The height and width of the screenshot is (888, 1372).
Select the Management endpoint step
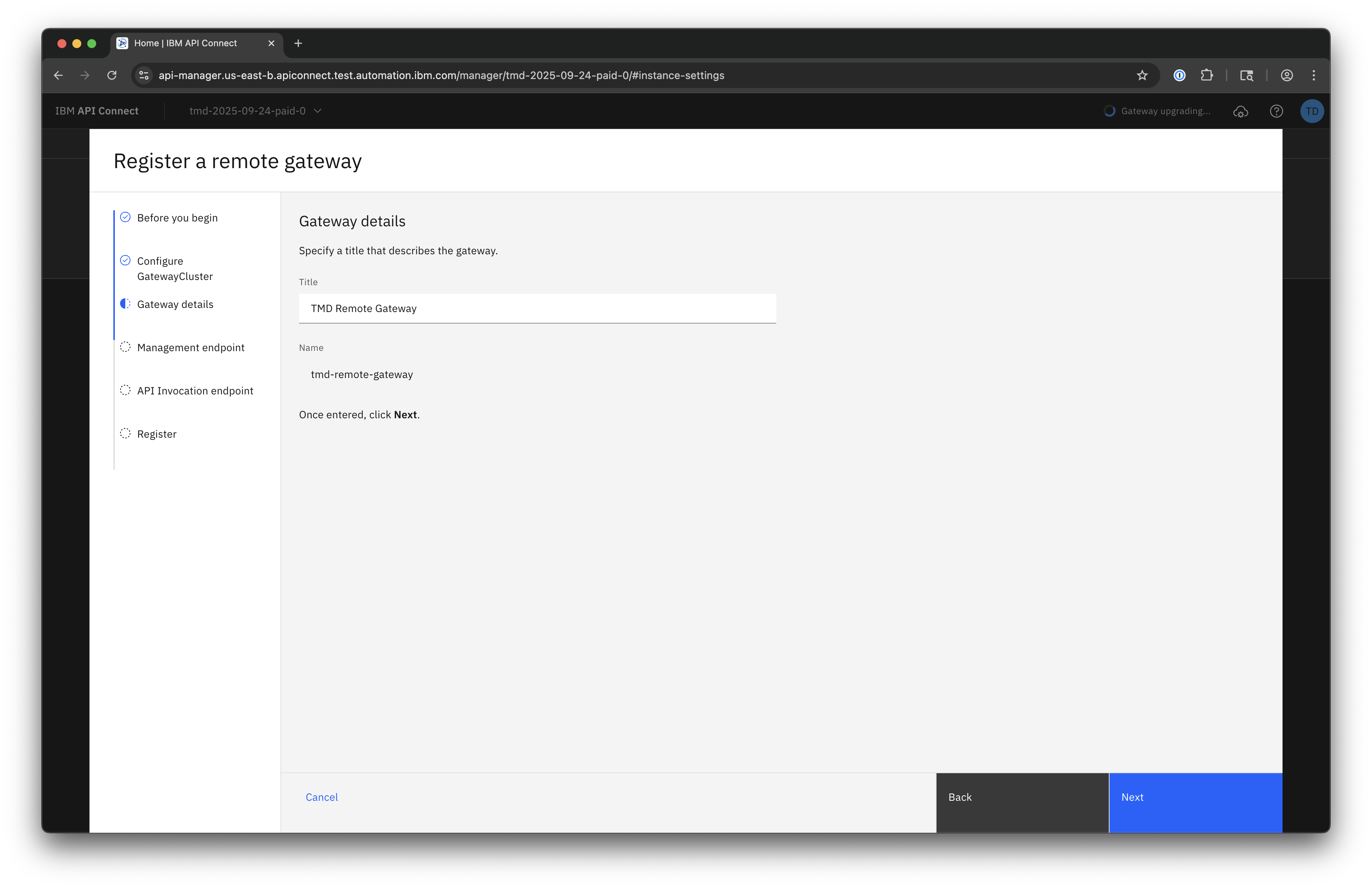click(190, 347)
